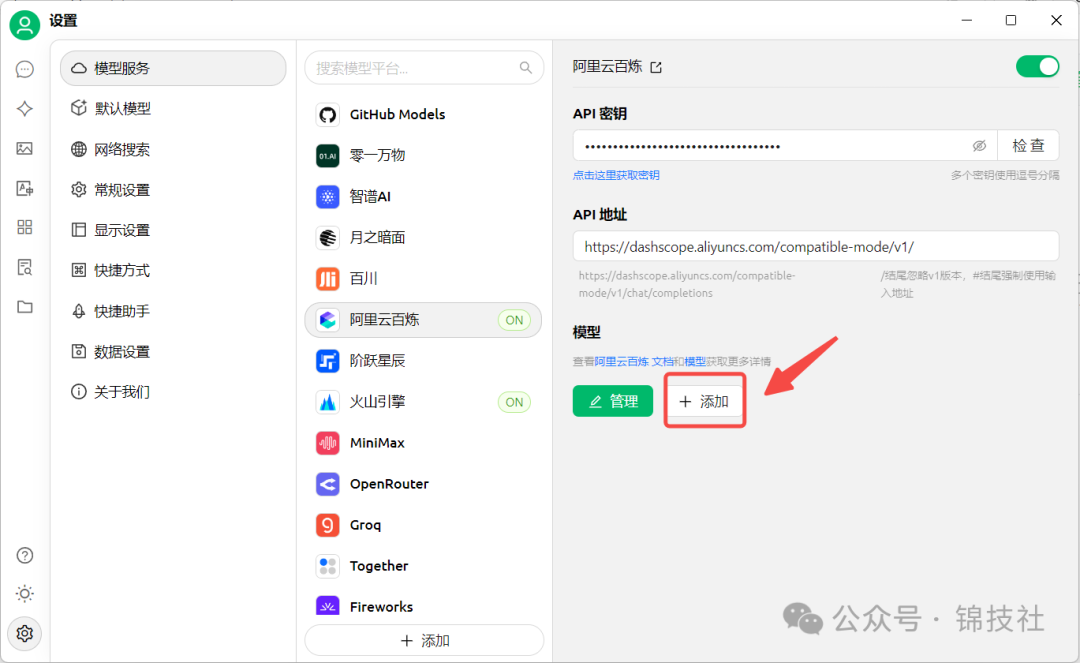The height and width of the screenshot is (663, 1080).
Task: Open the agents star icon in sidebar
Action: click(25, 109)
